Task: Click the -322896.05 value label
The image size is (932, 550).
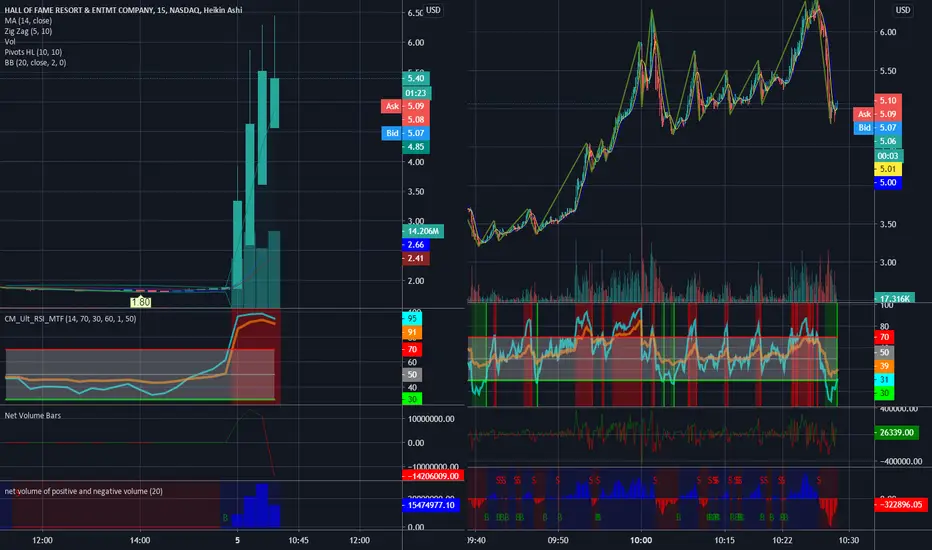Action: tap(901, 505)
